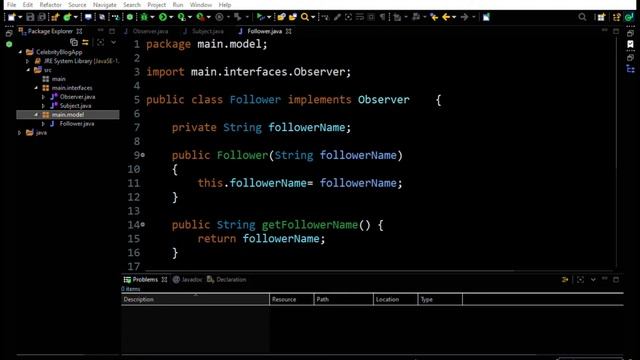Click the Last Edit Location arrow icon
The width and height of the screenshot is (640, 360).
434,17
